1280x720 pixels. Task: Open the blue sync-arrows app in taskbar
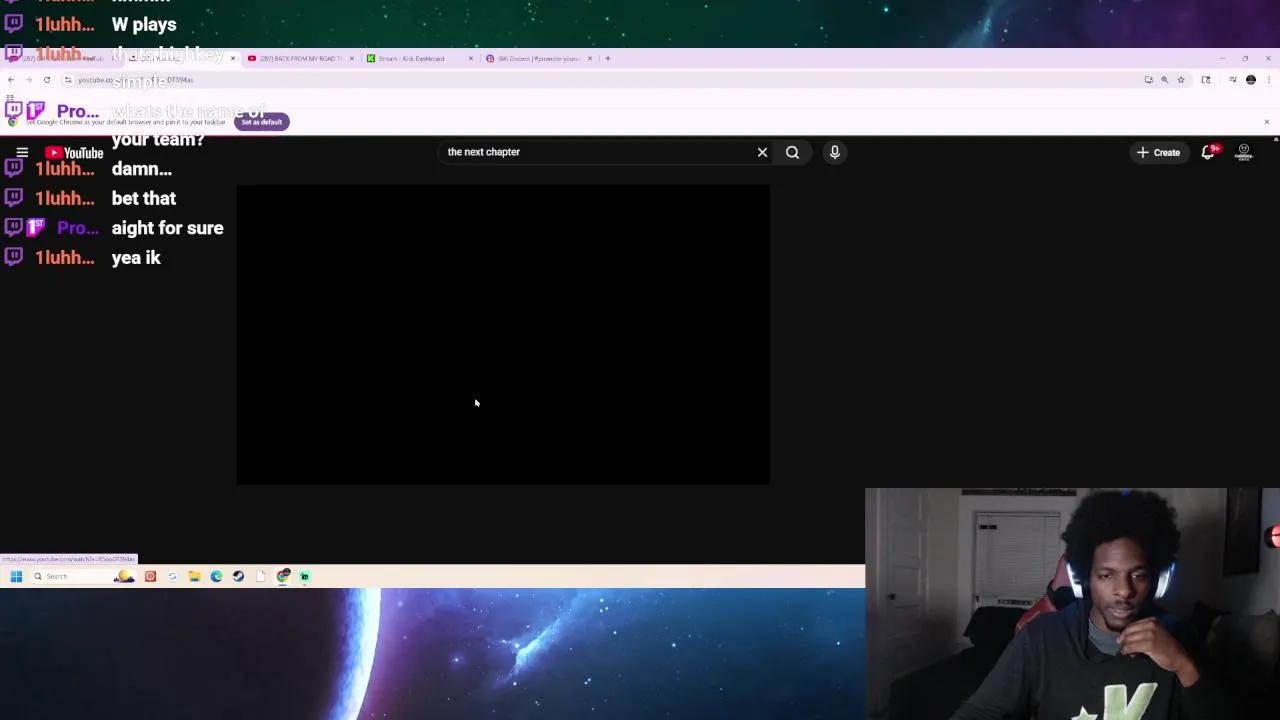(172, 576)
